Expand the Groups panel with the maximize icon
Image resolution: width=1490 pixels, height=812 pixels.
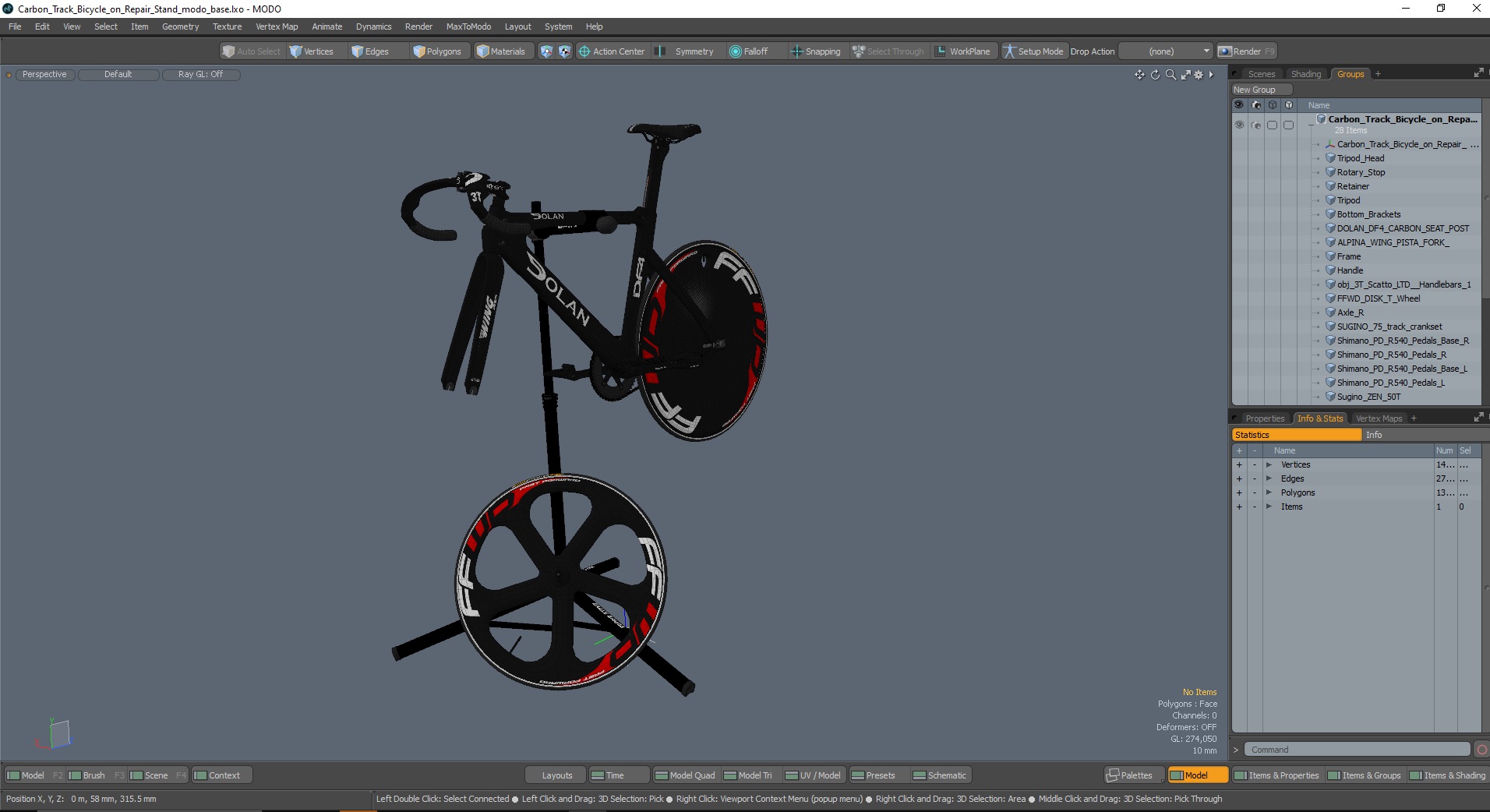[x=1478, y=73]
